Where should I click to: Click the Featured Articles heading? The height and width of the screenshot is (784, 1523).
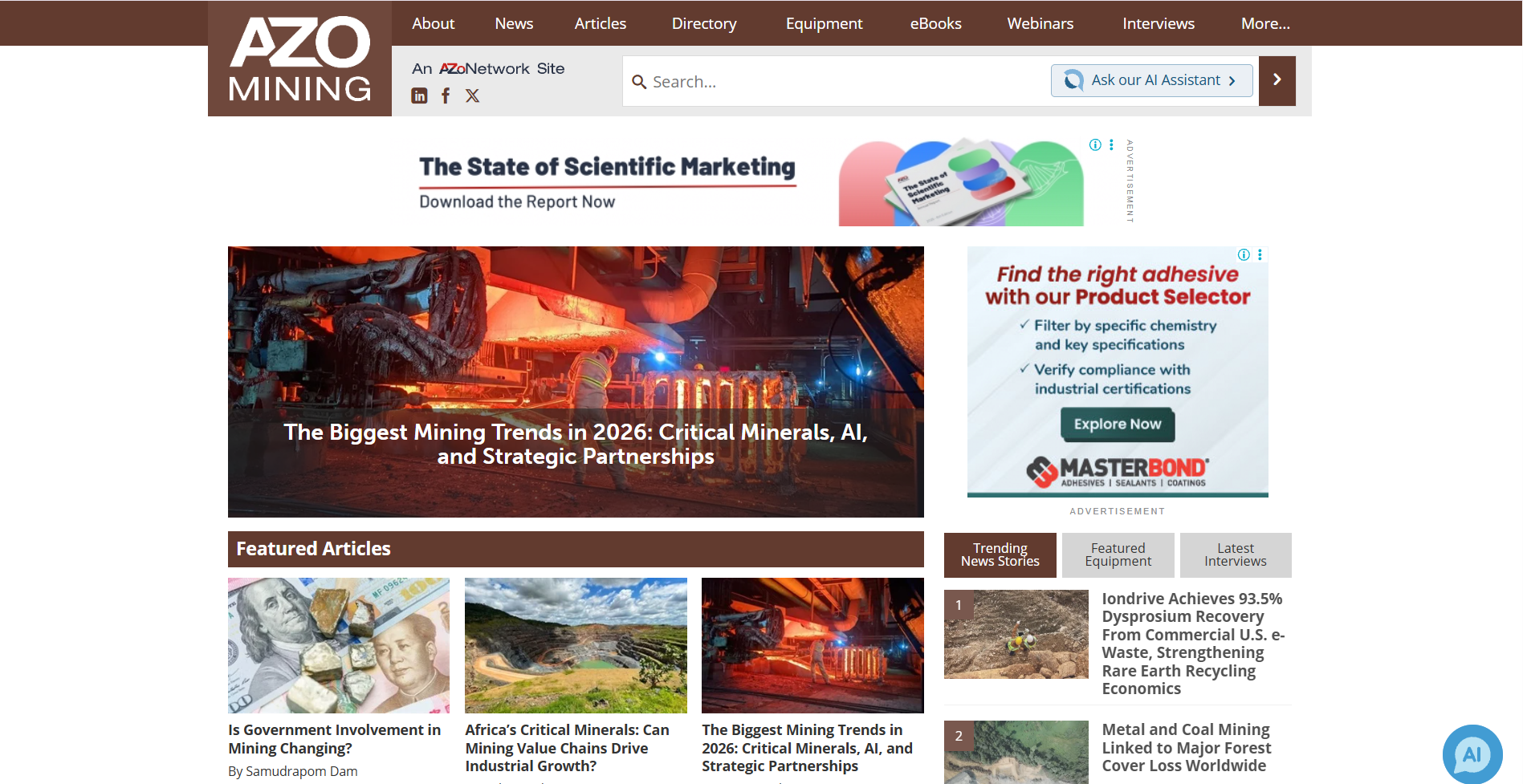pyautogui.click(x=313, y=549)
